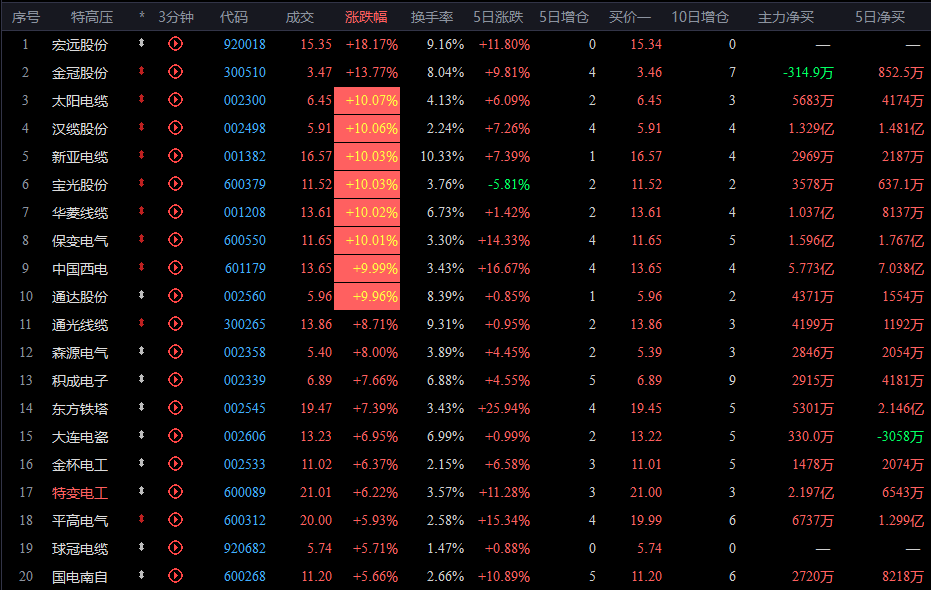Click the 3-minute play icon for 特变电工
Image resolution: width=931 pixels, height=590 pixels.
175,491
